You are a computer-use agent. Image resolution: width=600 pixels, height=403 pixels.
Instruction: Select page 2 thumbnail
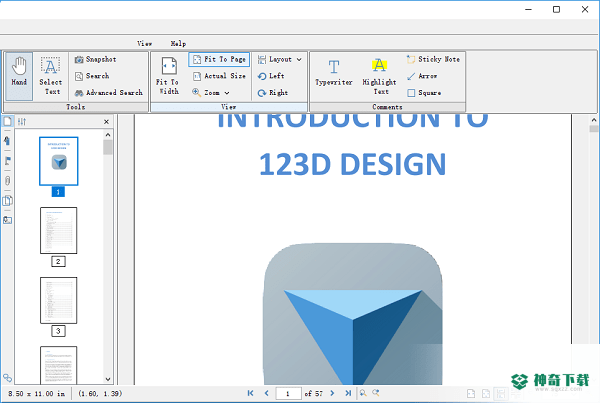59,230
